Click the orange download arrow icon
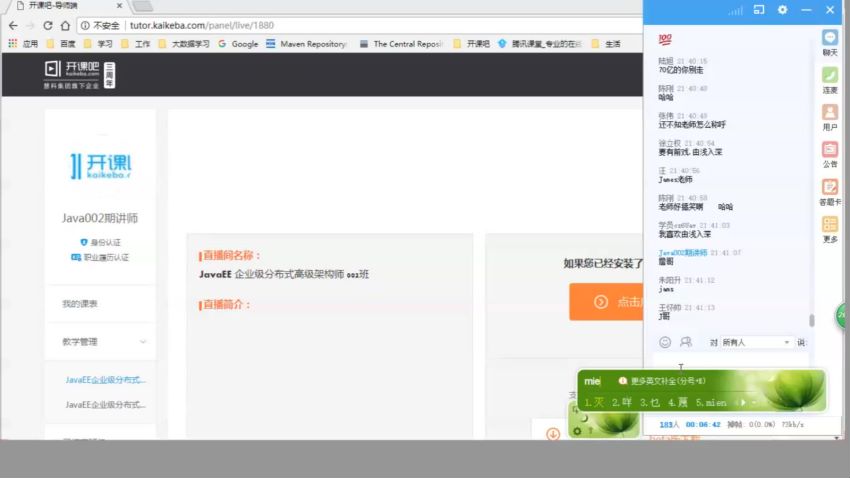 (553, 434)
